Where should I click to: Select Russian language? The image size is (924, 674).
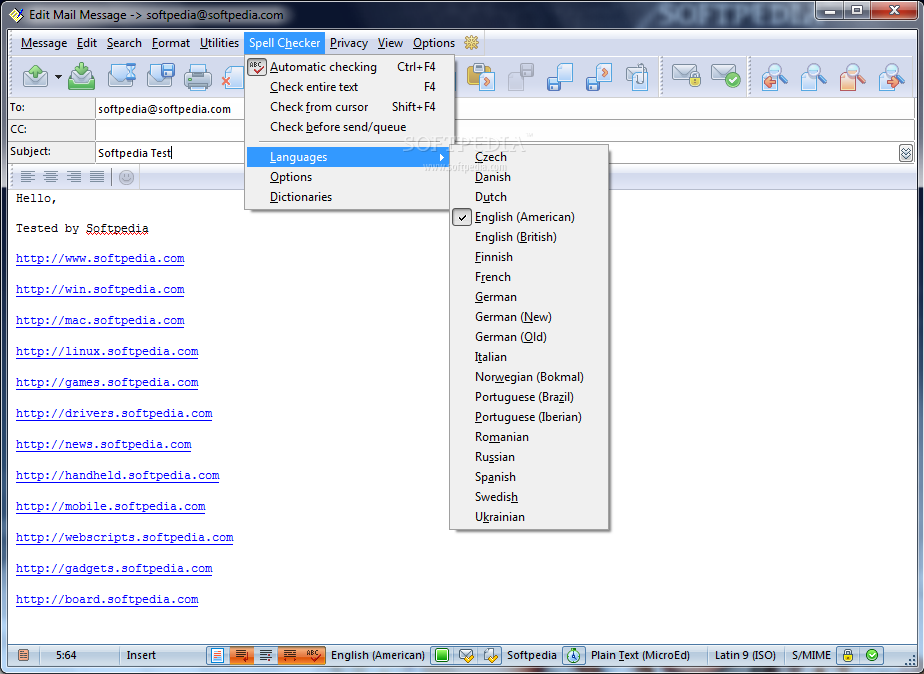point(529,457)
